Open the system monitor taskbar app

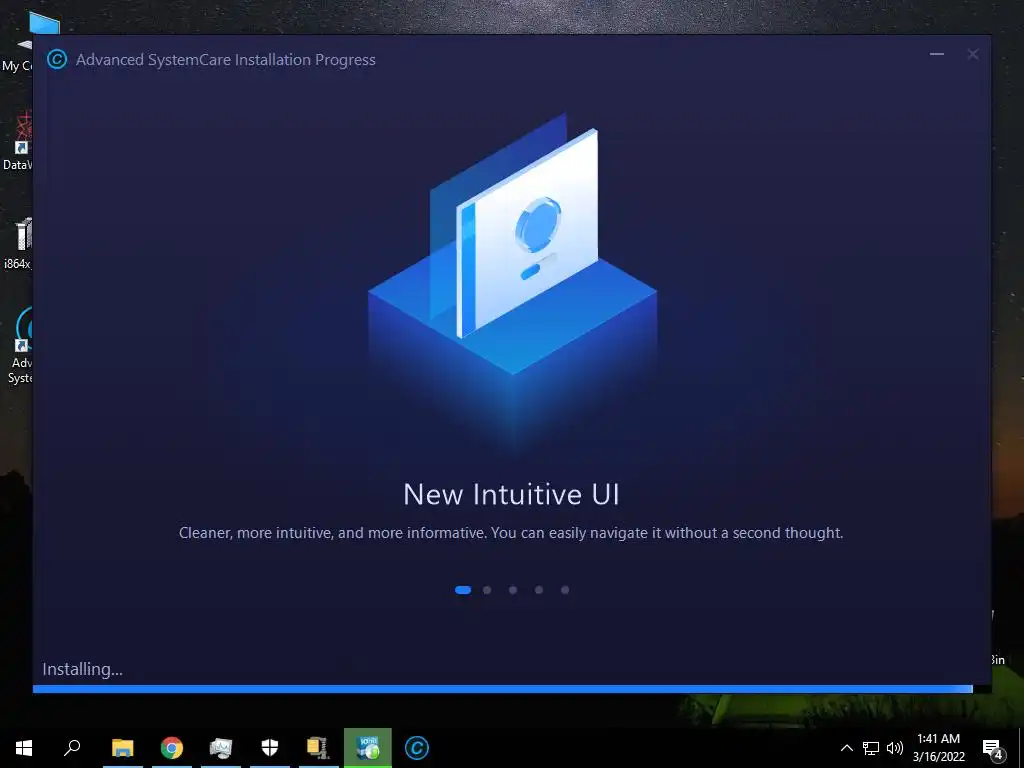(221, 748)
